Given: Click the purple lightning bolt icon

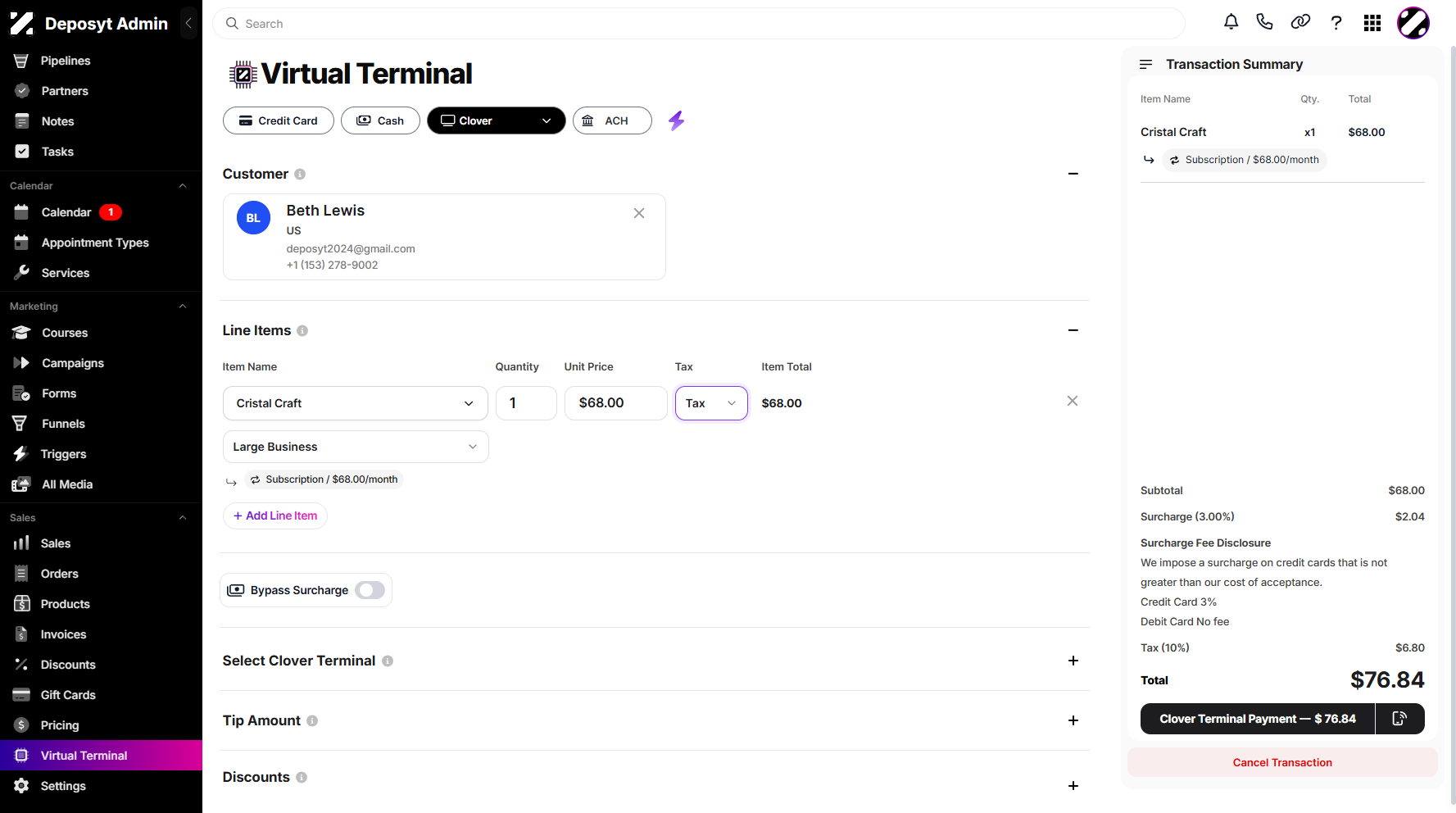Looking at the screenshot, I should (x=676, y=120).
